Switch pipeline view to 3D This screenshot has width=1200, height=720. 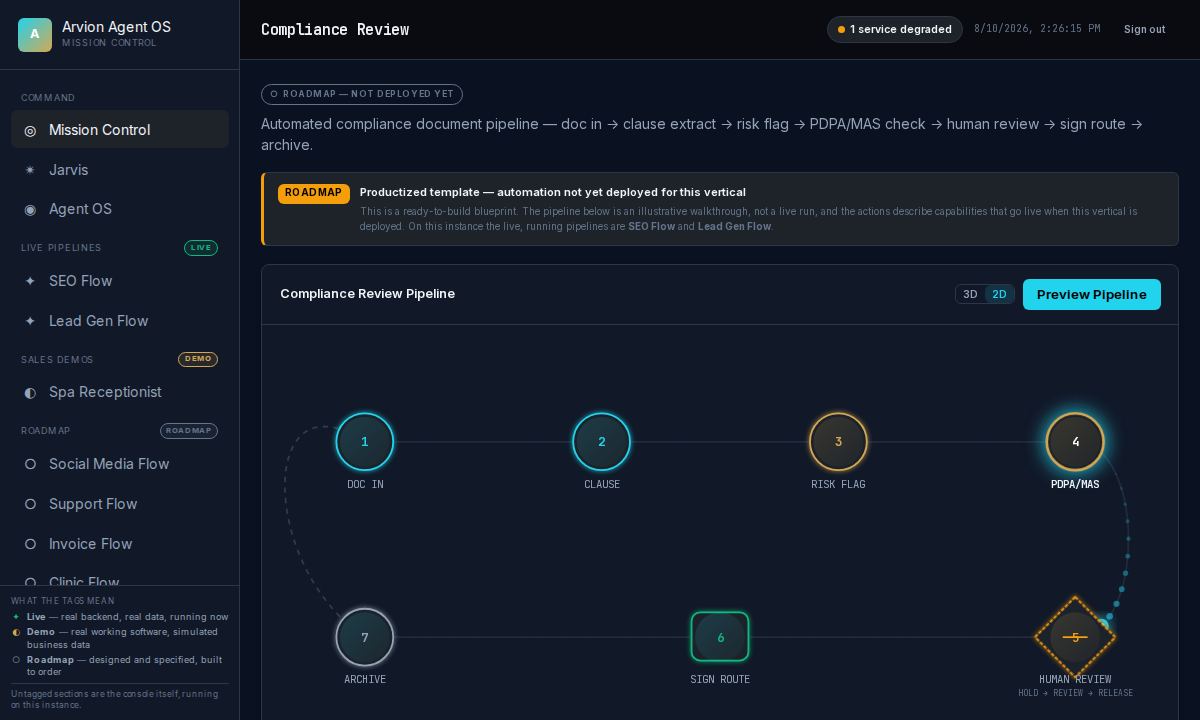point(970,294)
